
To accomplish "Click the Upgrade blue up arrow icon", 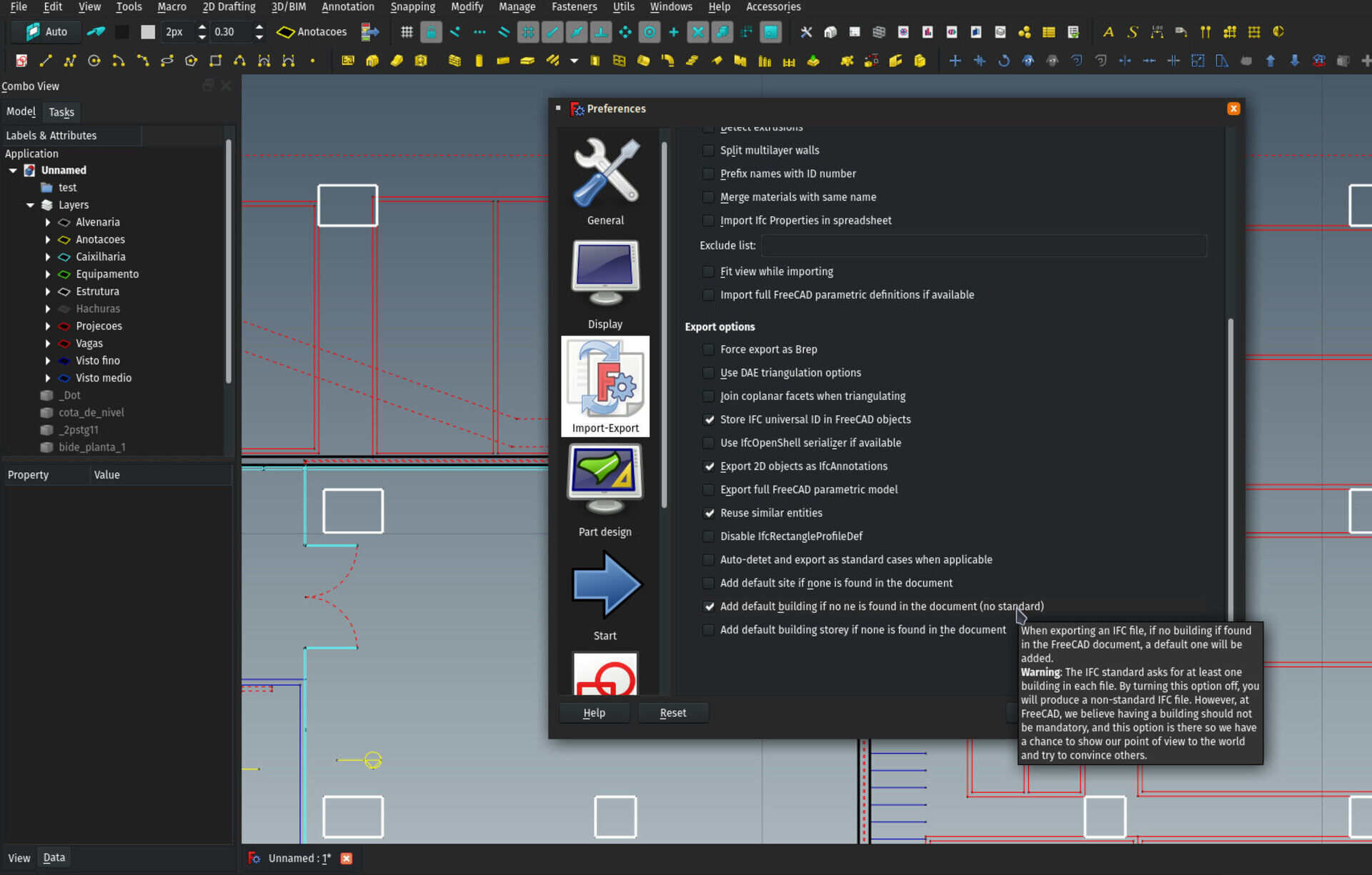I will 1271,61.
